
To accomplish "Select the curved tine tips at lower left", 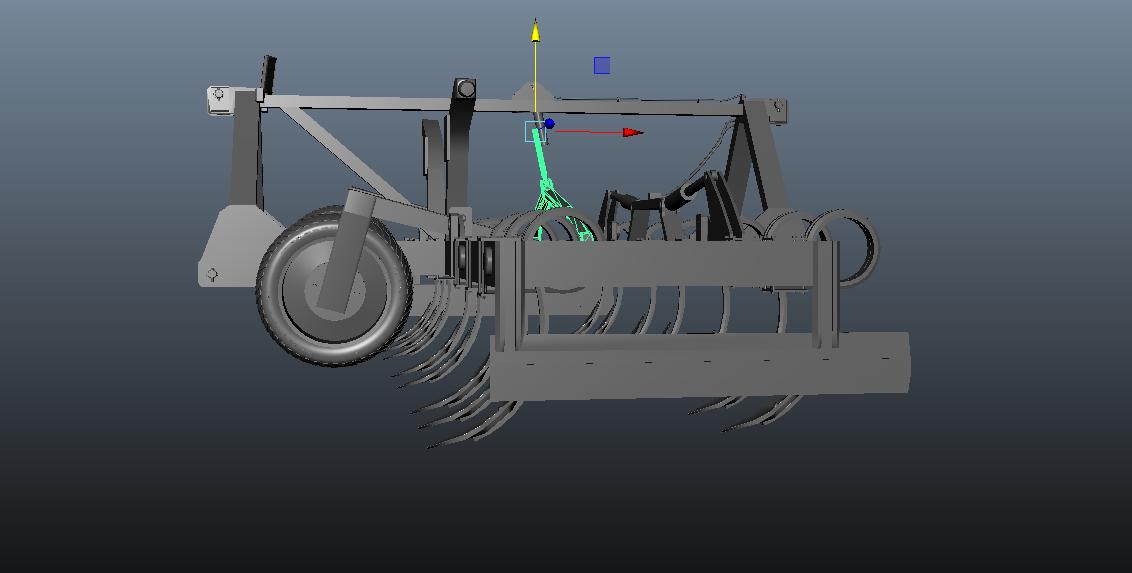I will 450,420.
